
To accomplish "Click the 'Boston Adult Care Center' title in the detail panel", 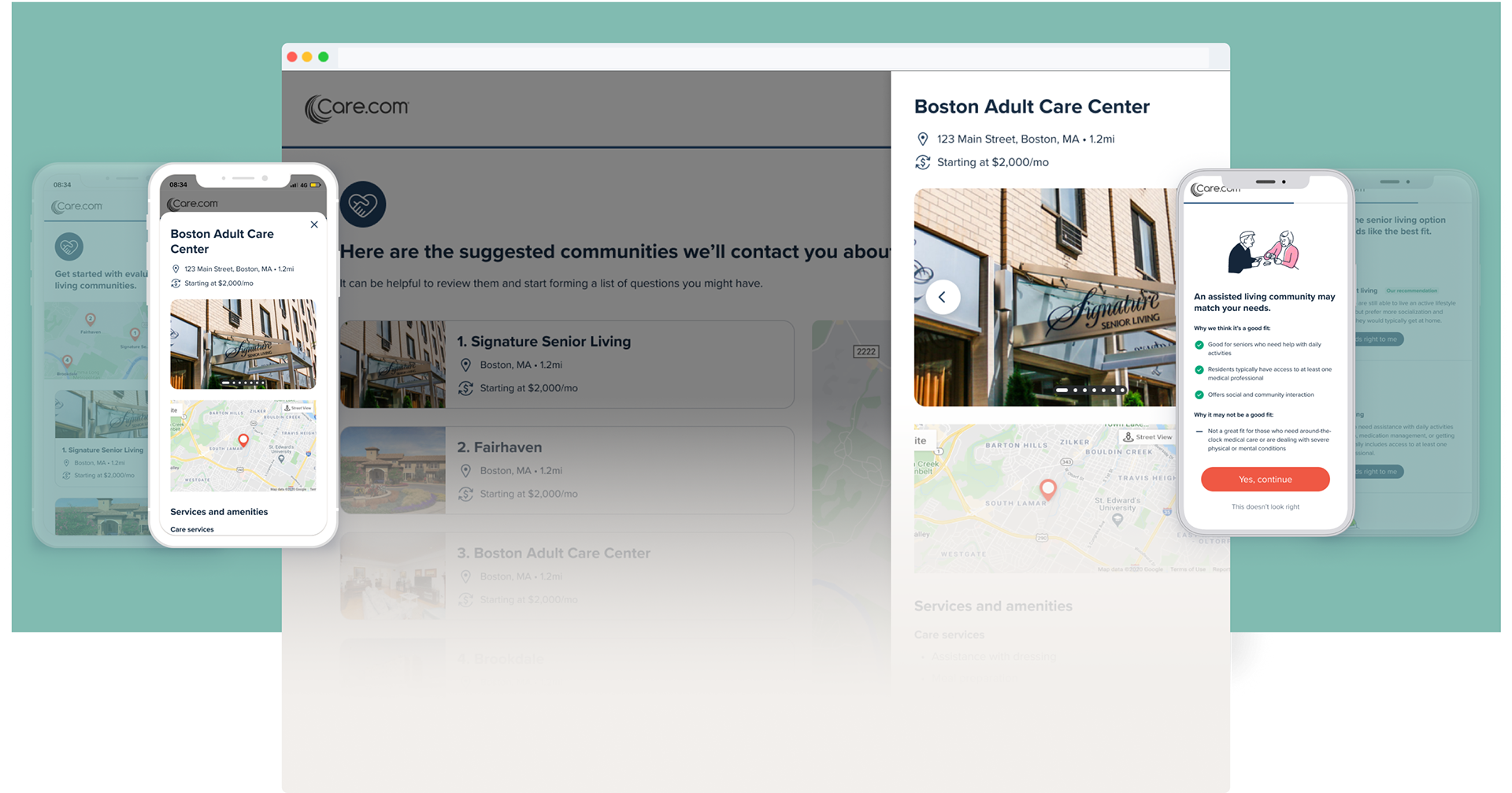I will click(1032, 107).
